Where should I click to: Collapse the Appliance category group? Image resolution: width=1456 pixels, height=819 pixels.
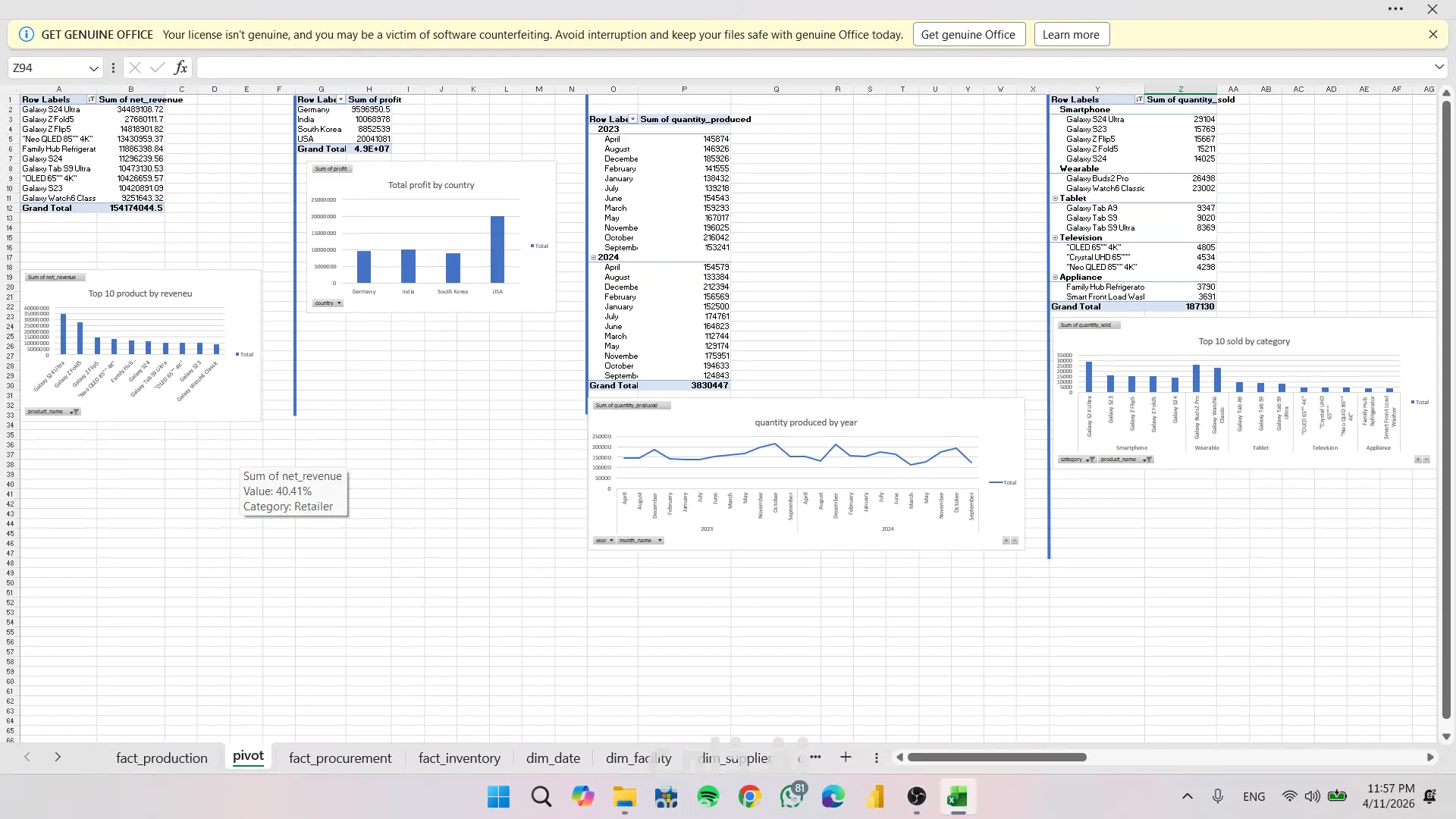[x=1055, y=278]
